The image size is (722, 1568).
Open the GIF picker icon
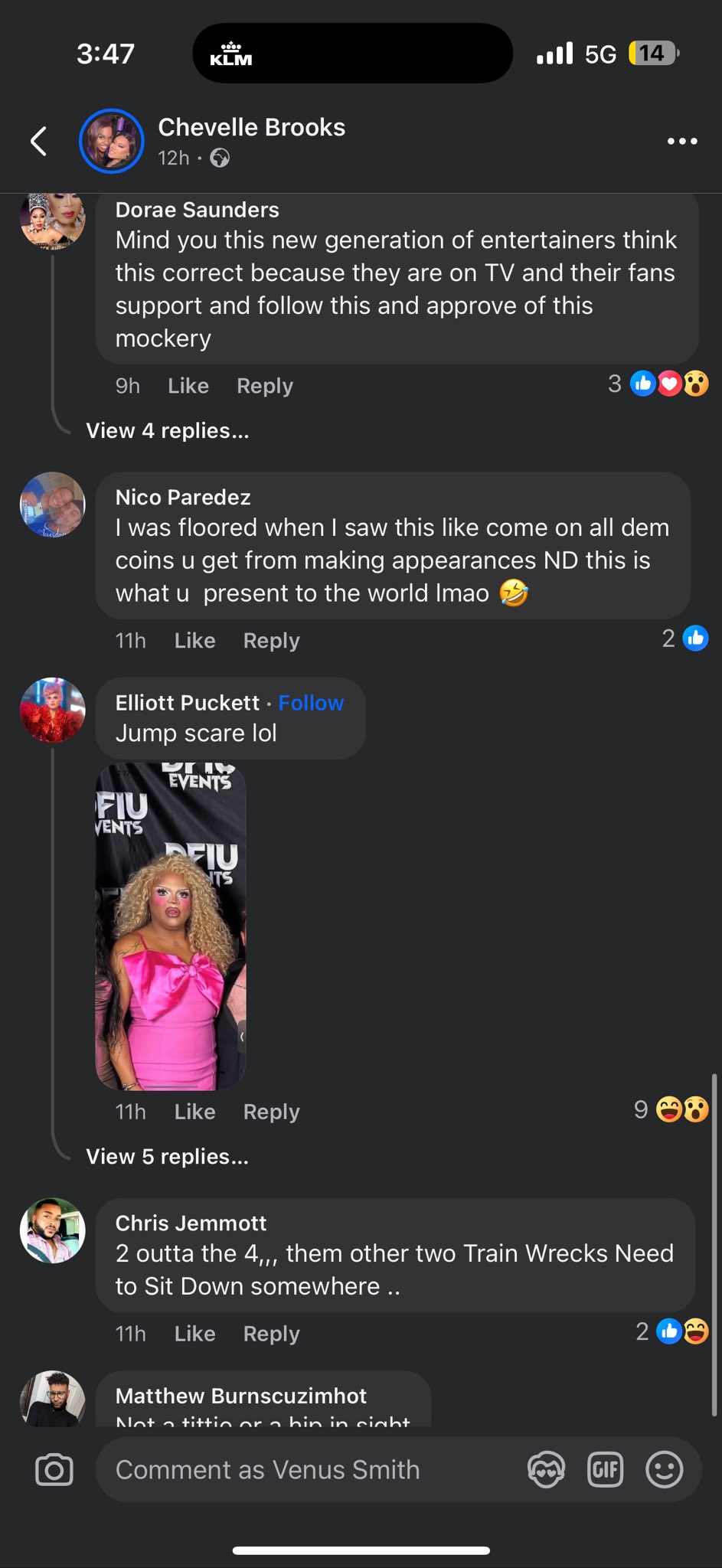(605, 1469)
